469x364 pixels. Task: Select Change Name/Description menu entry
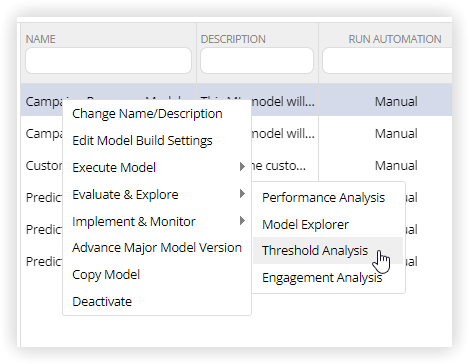[x=147, y=114]
